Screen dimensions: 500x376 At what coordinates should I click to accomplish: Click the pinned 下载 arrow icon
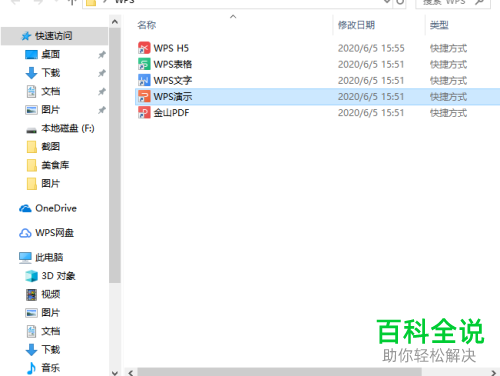(x=31, y=73)
